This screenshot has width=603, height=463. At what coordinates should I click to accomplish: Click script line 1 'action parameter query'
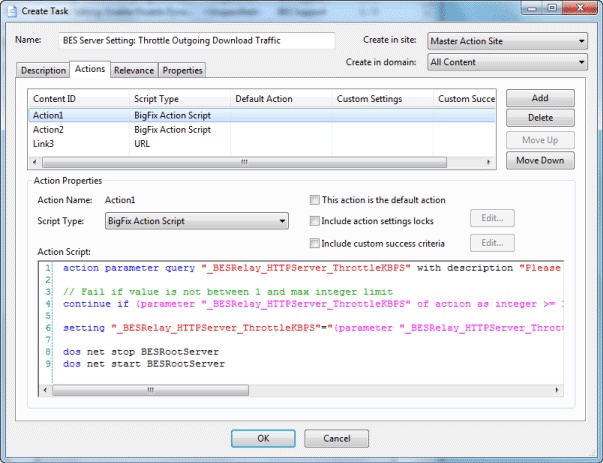[x=312, y=268]
